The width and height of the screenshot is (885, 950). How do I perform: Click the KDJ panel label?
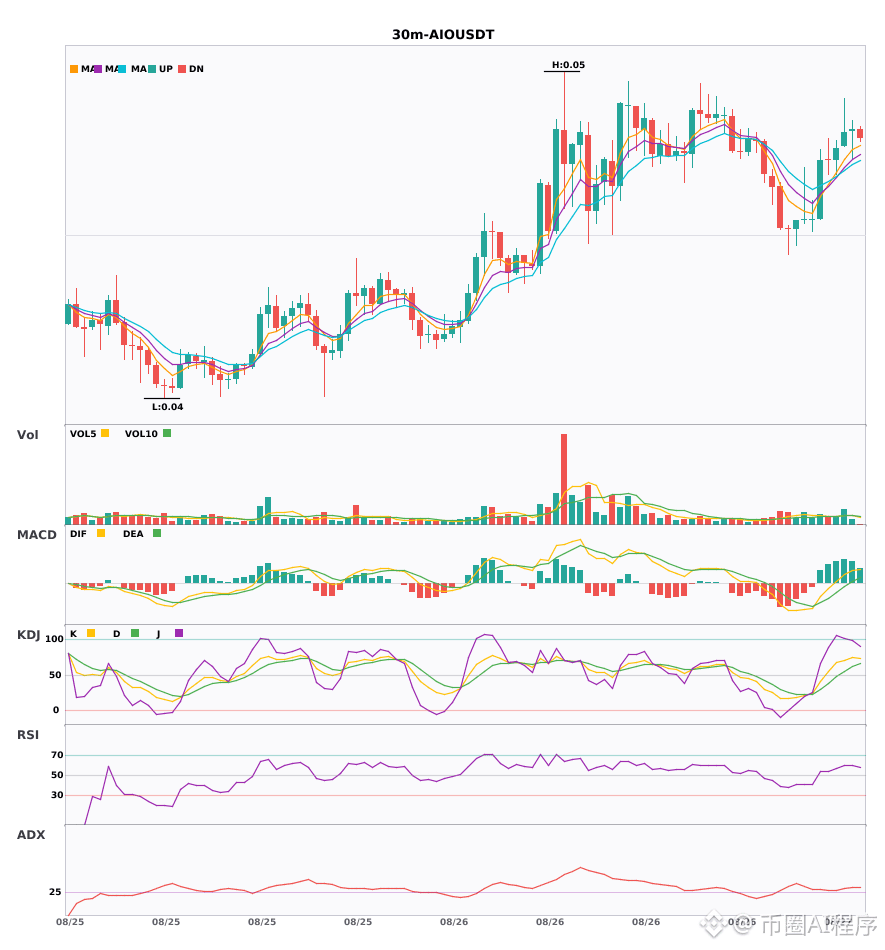point(28,635)
